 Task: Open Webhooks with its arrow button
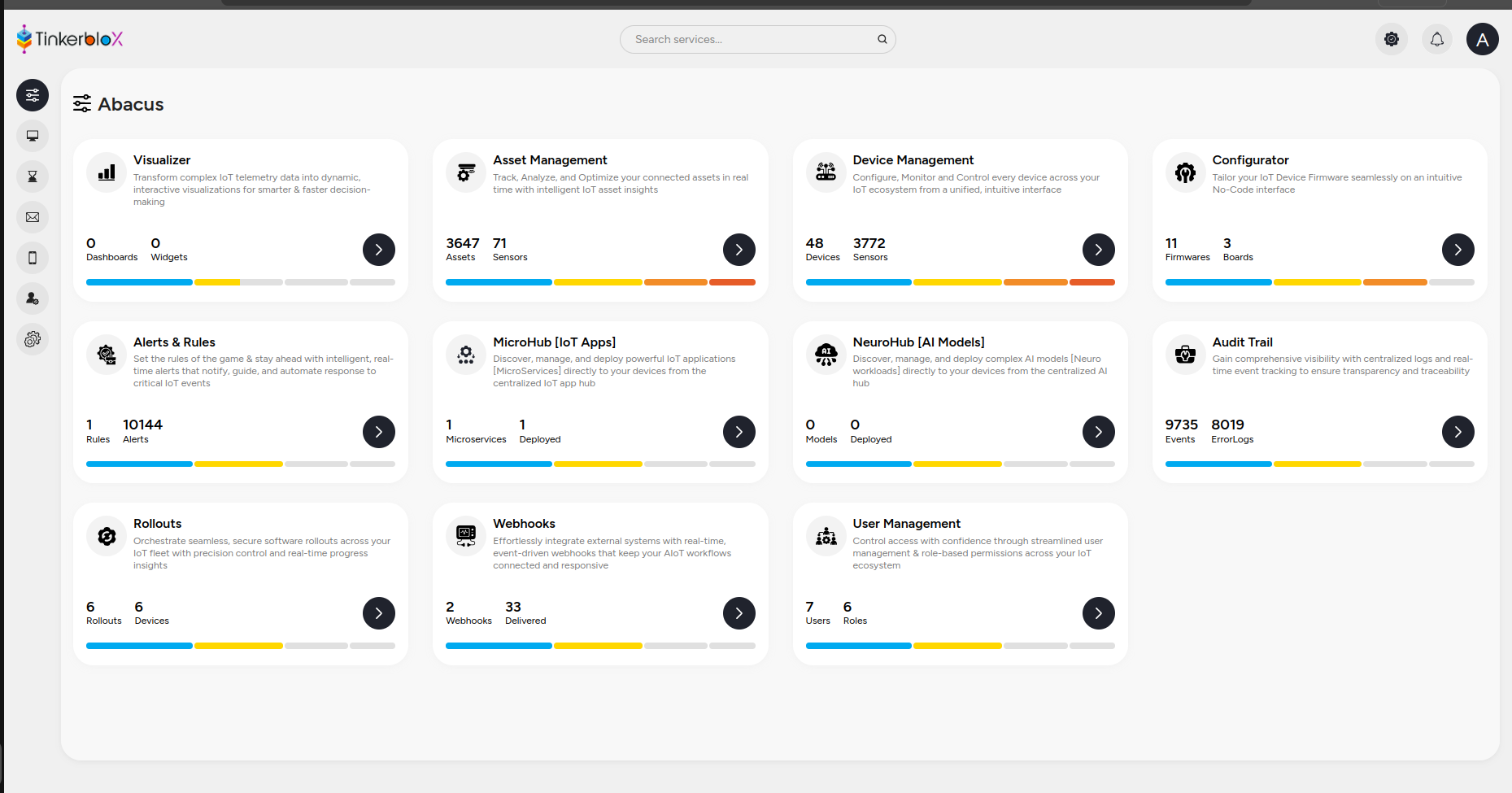point(739,613)
